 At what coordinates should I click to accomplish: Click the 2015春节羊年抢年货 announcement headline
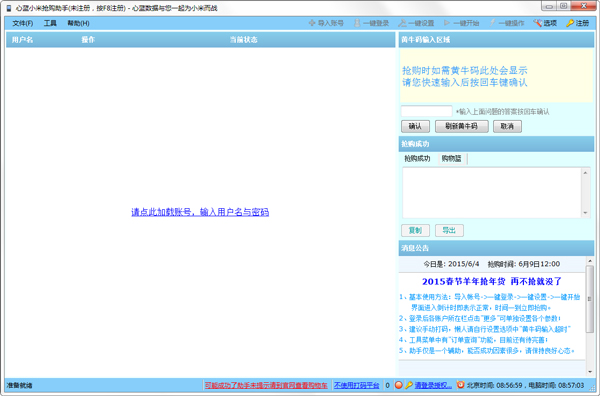[492, 282]
